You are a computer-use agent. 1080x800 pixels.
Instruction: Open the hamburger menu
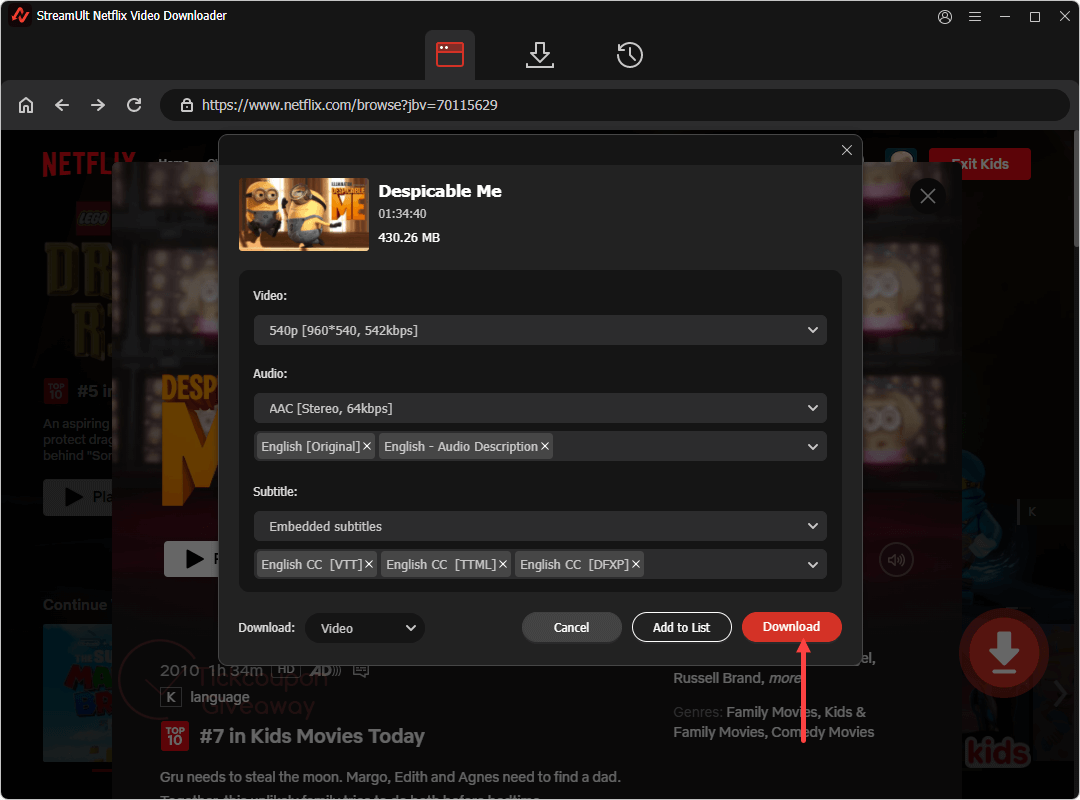coord(975,17)
